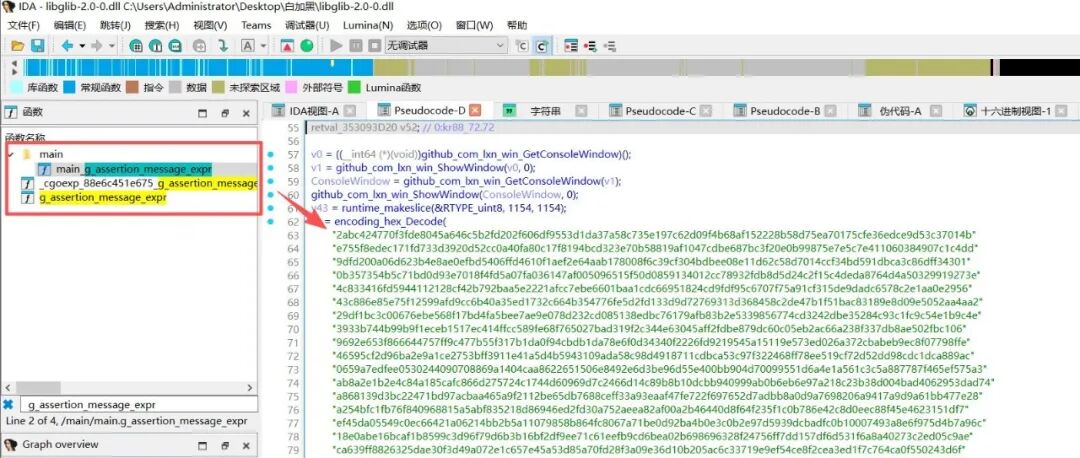
Task: Open the 文件(F) menu
Action: tap(23, 25)
